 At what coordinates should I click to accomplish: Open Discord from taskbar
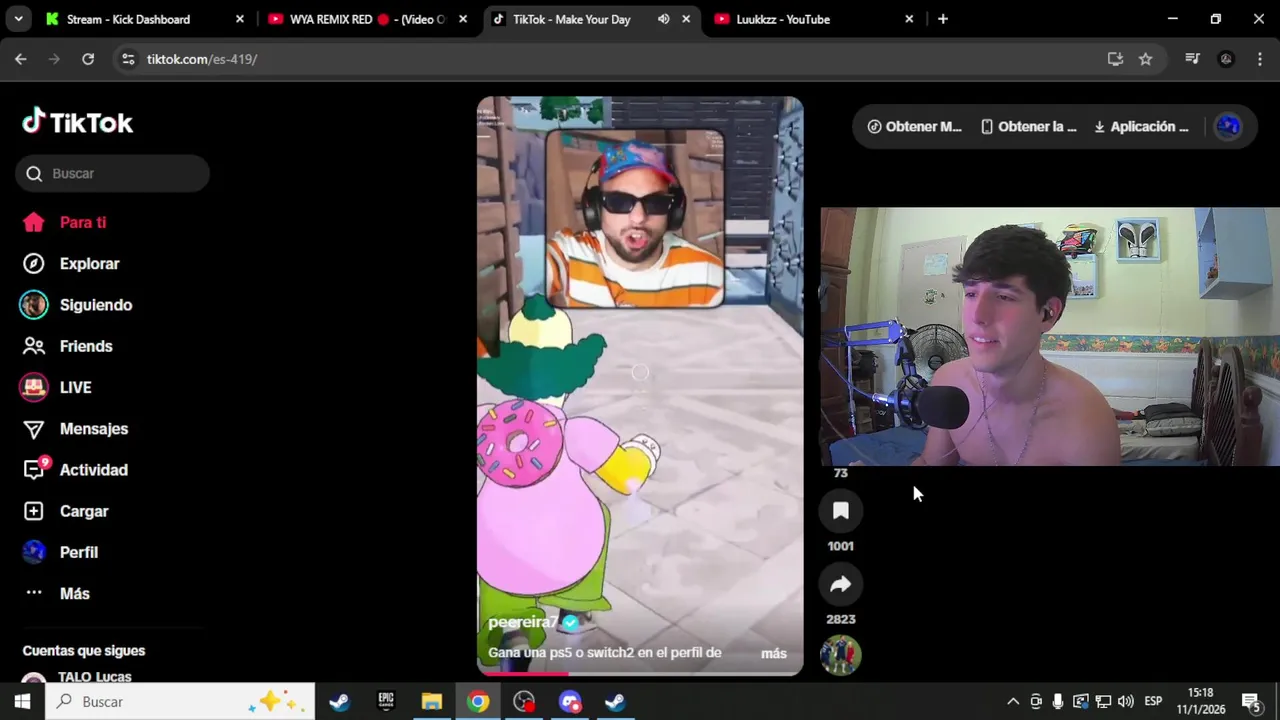pyautogui.click(x=570, y=702)
